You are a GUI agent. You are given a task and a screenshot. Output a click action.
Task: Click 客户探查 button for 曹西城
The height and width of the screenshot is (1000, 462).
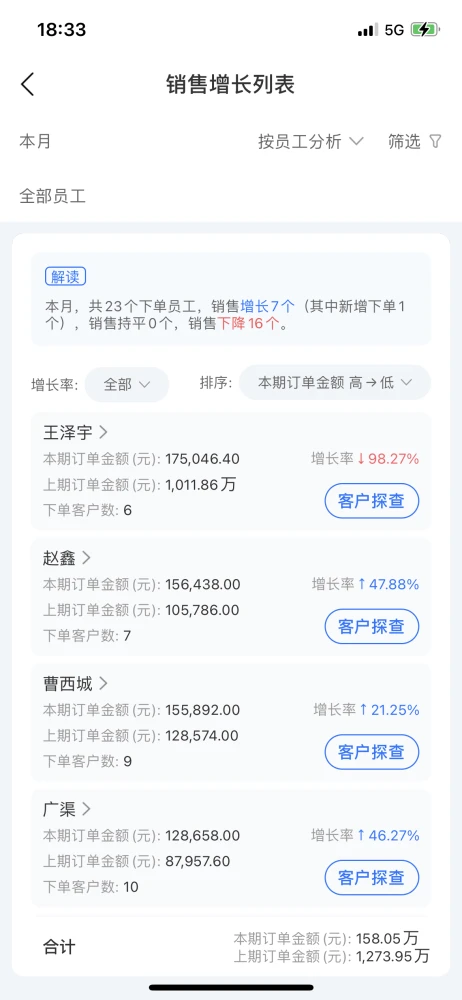372,752
